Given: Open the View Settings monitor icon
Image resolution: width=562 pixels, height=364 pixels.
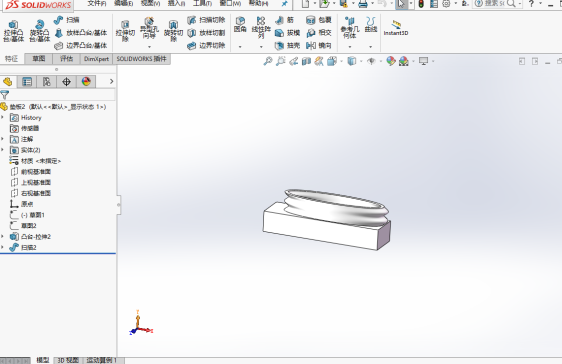Looking at the screenshot, I should click(424, 61).
